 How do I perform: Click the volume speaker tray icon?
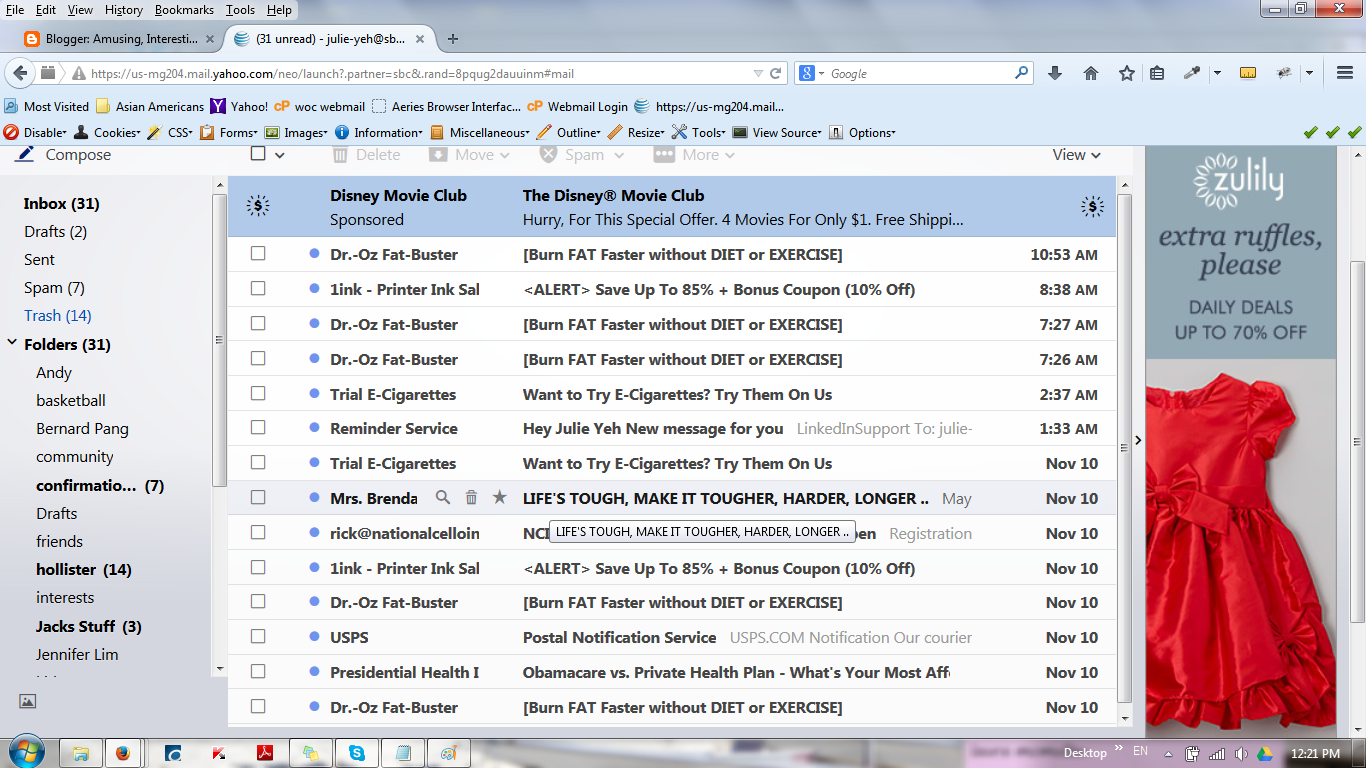tap(1241, 753)
